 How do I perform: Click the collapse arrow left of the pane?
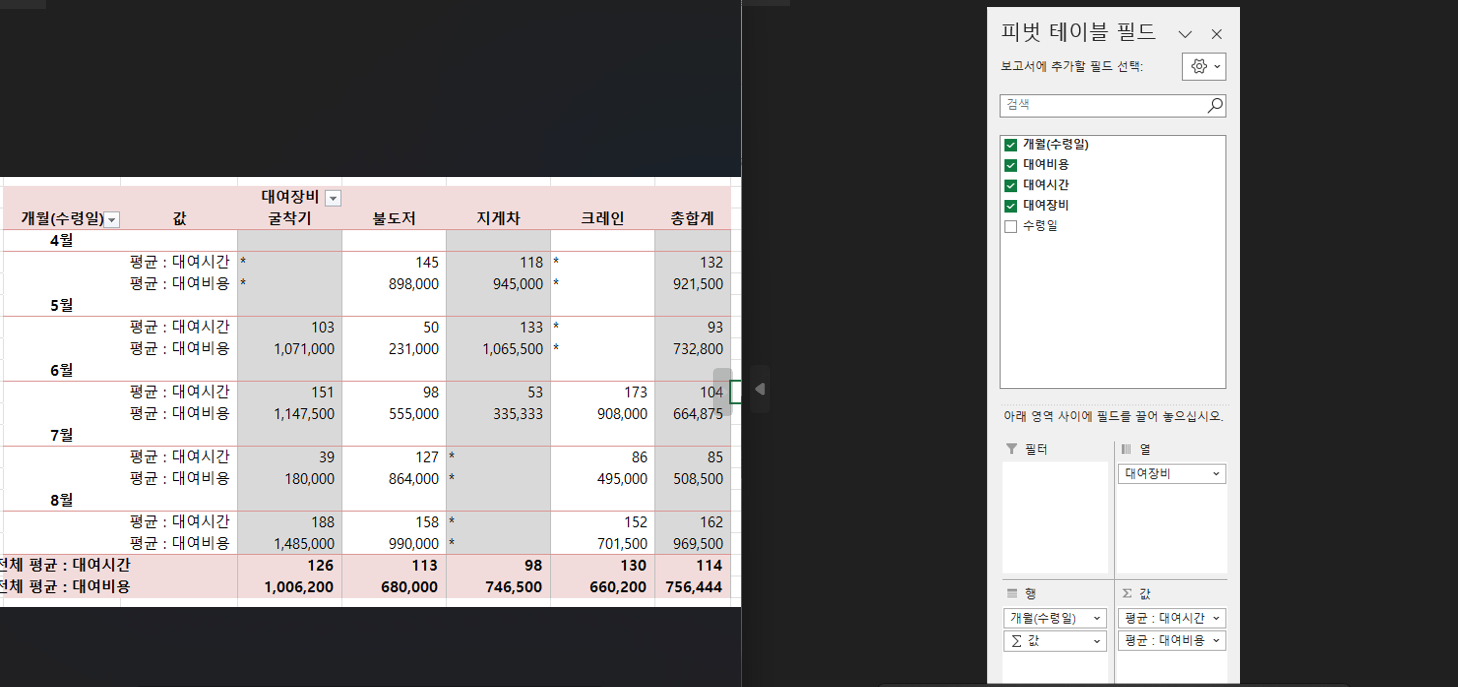coord(759,389)
